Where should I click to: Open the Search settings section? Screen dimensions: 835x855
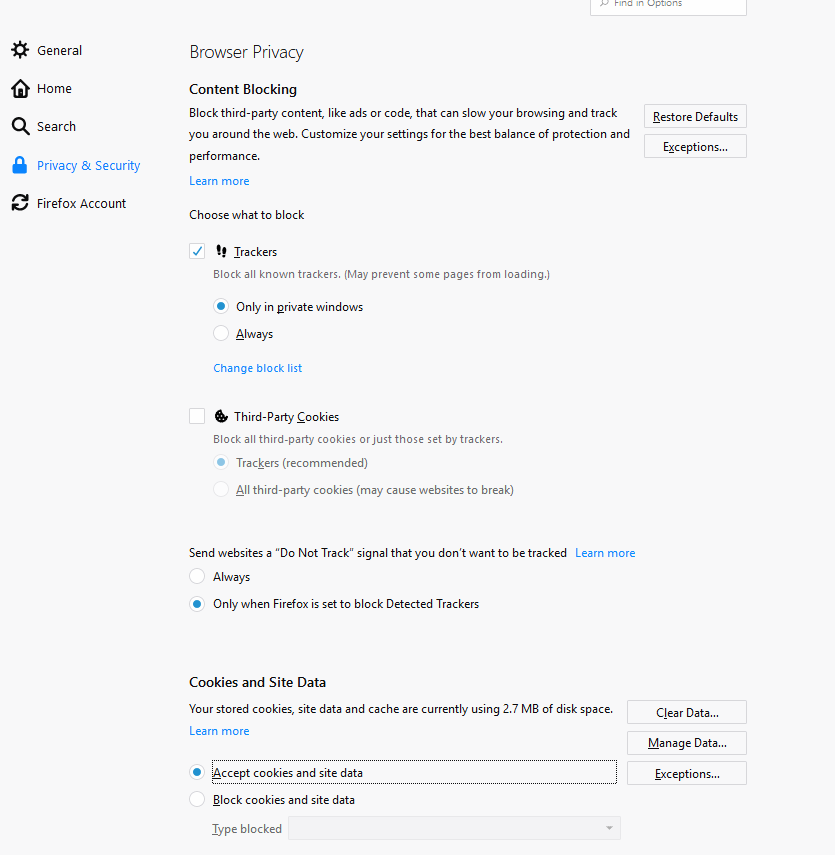point(57,126)
